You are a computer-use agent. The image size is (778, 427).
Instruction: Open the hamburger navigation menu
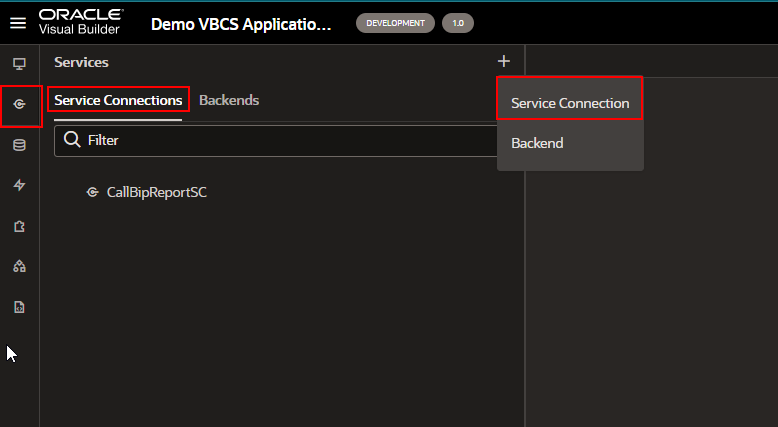(x=18, y=23)
